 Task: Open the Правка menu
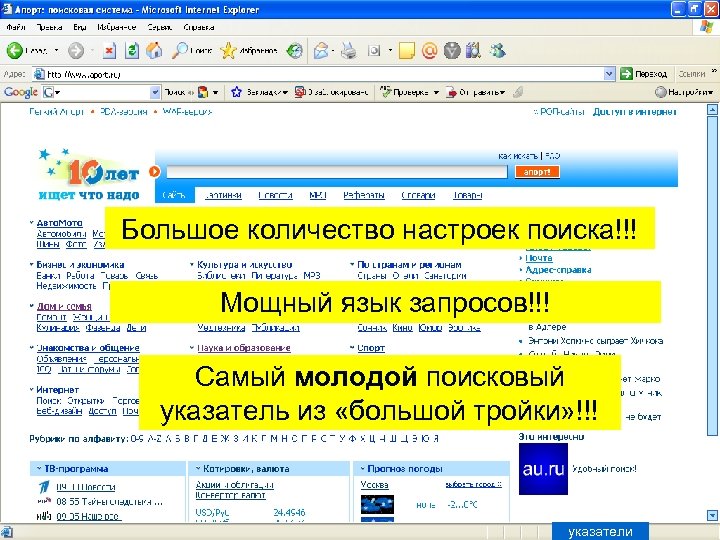pos(50,27)
